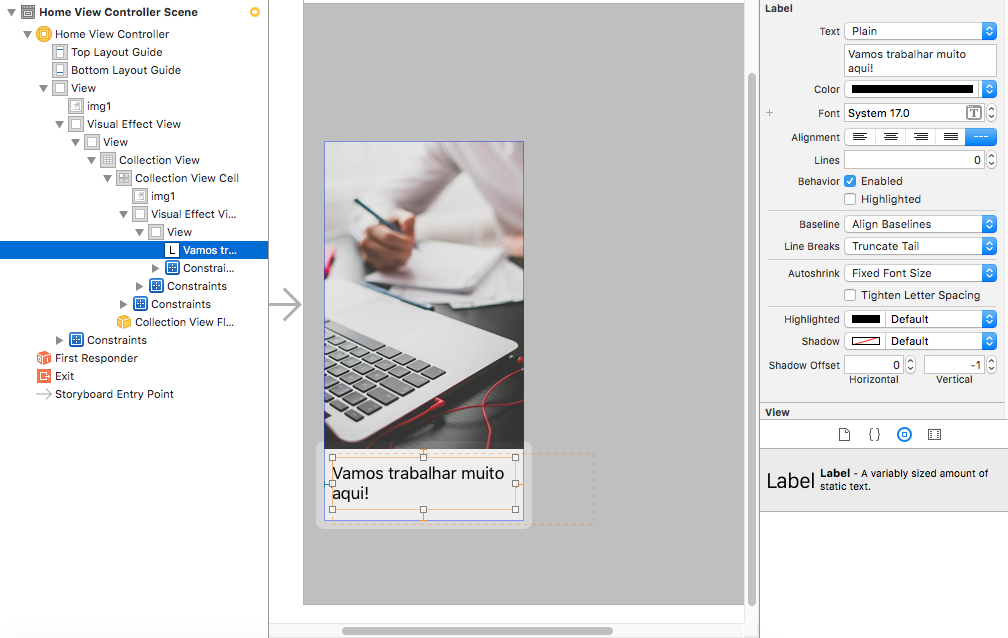Viewport: 1008px width, 638px height.
Task: Add font variation with plus button
Action: pos(770,114)
